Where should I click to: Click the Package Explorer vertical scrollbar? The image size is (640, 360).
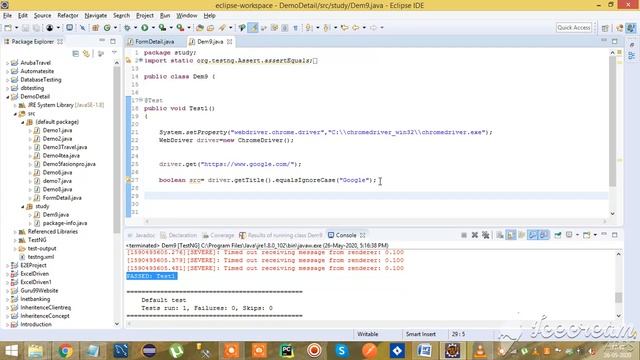(x=117, y=149)
